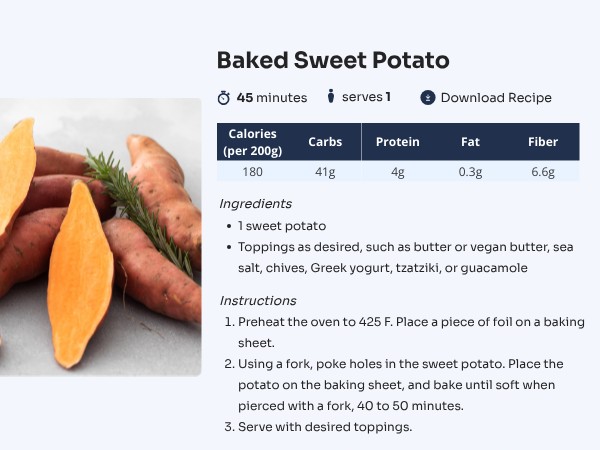Select the Fat column header

(470, 142)
